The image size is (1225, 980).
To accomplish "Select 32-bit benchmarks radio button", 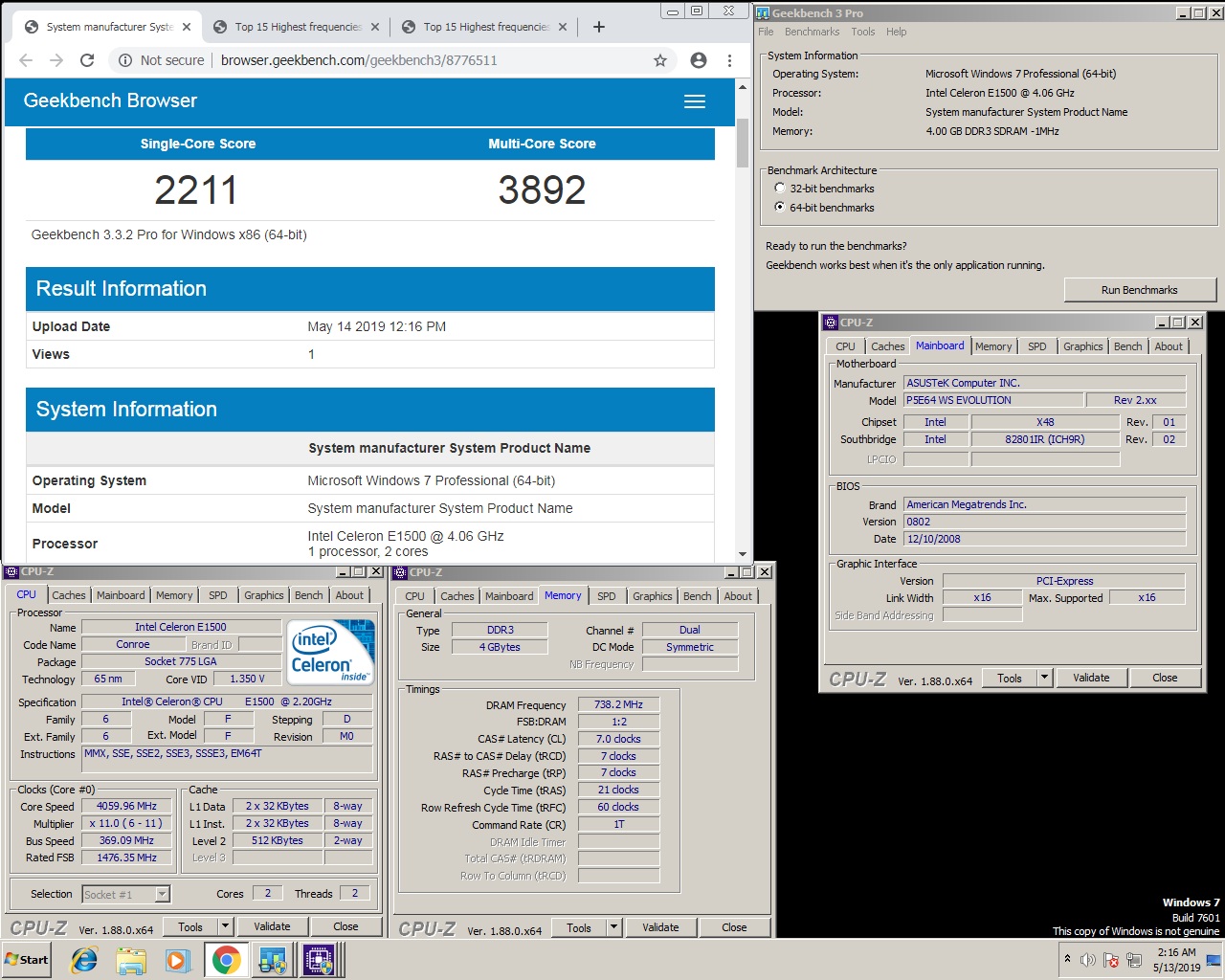I will [x=780, y=189].
